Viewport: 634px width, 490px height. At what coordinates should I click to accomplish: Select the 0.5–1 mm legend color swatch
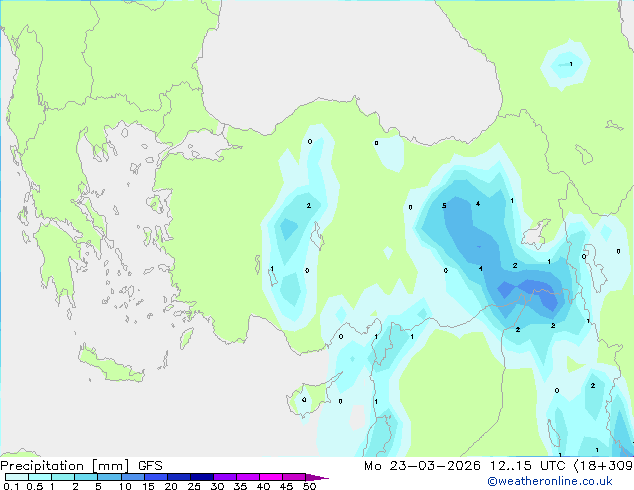40,477
